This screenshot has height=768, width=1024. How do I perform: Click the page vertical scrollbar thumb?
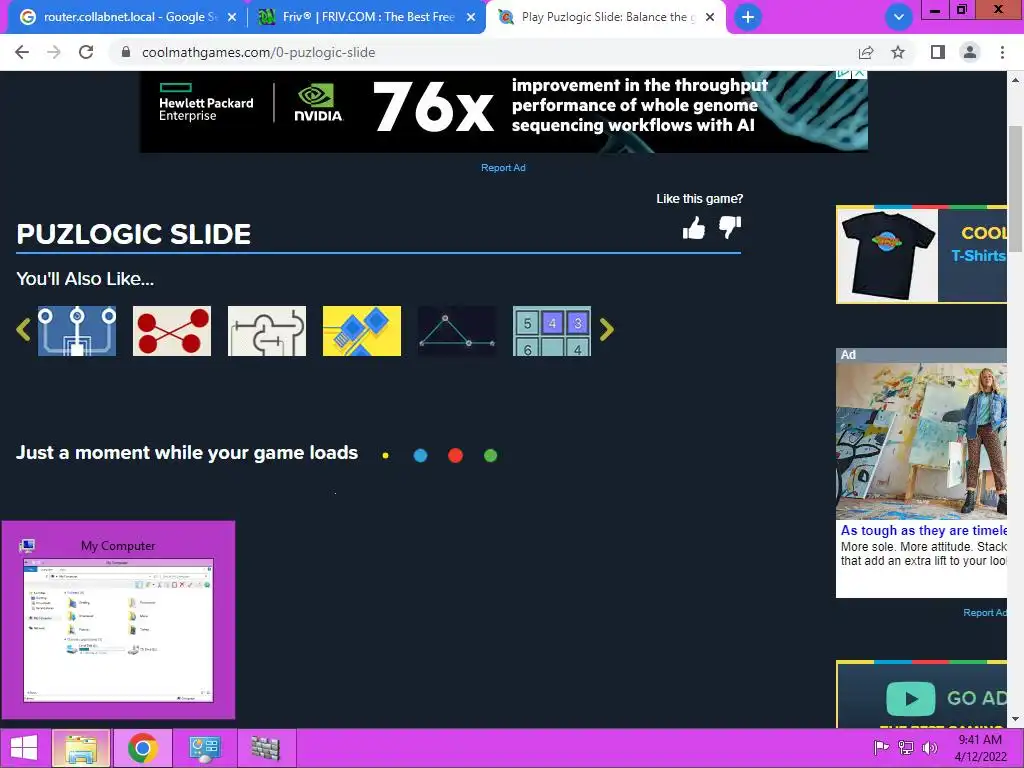(x=1015, y=189)
